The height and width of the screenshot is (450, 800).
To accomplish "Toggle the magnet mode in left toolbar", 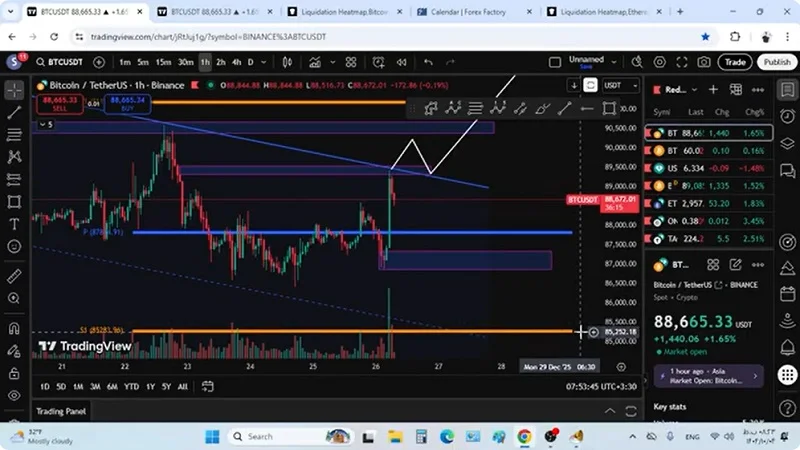I will point(14,327).
